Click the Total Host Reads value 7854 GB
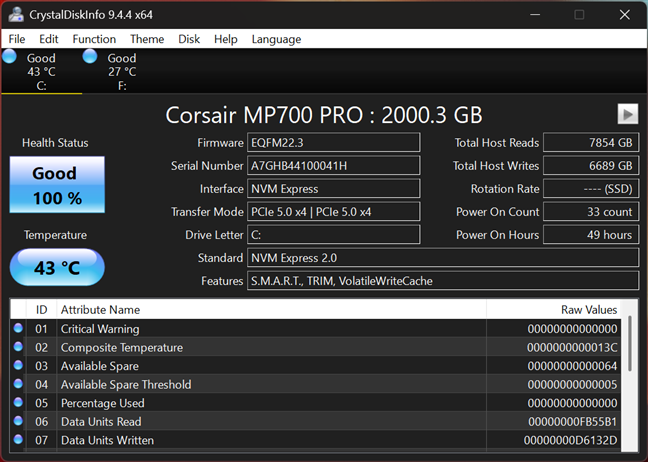648x462 pixels. click(591, 143)
